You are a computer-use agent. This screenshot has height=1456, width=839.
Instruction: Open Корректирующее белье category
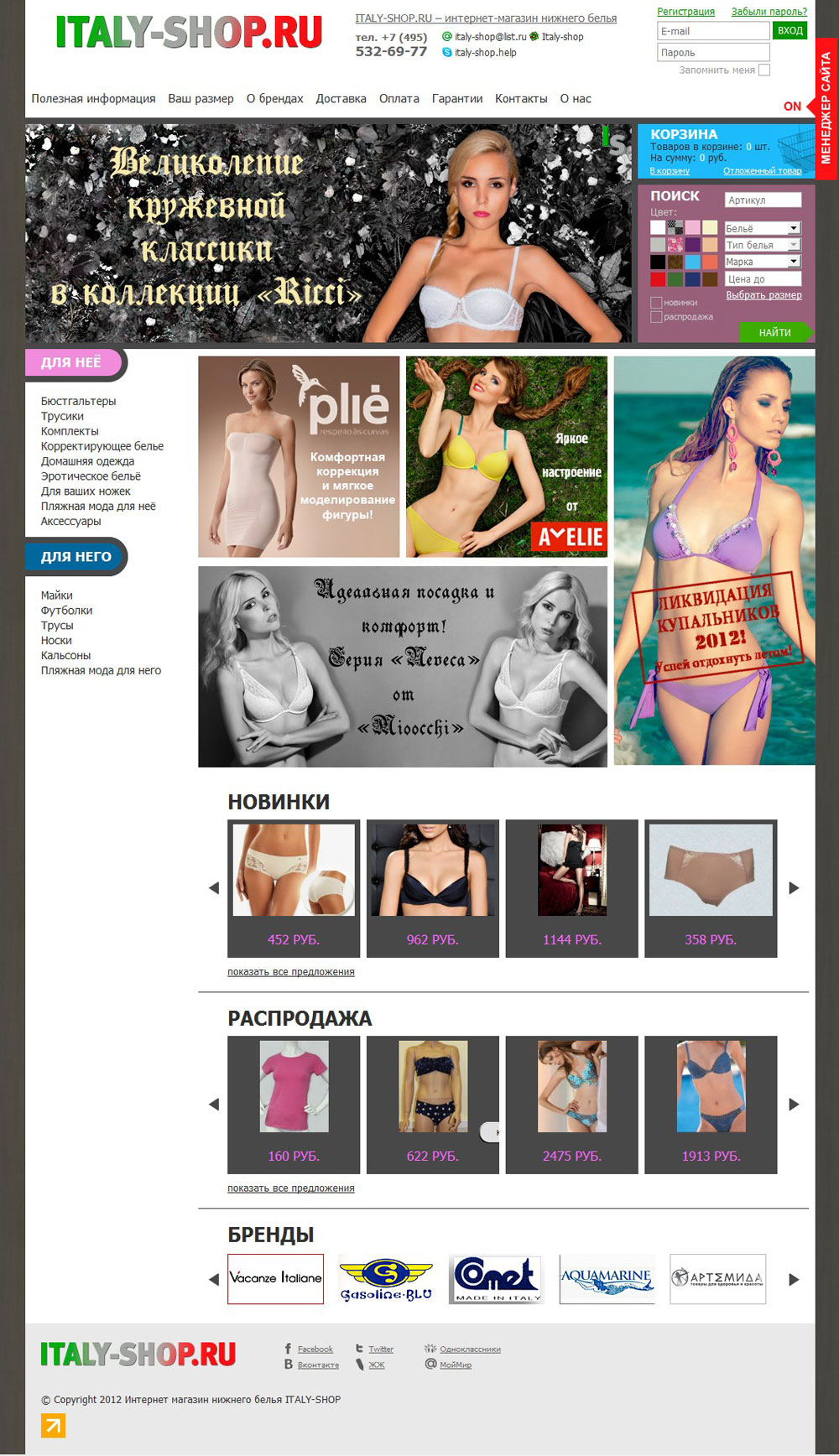[x=102, y=446]
